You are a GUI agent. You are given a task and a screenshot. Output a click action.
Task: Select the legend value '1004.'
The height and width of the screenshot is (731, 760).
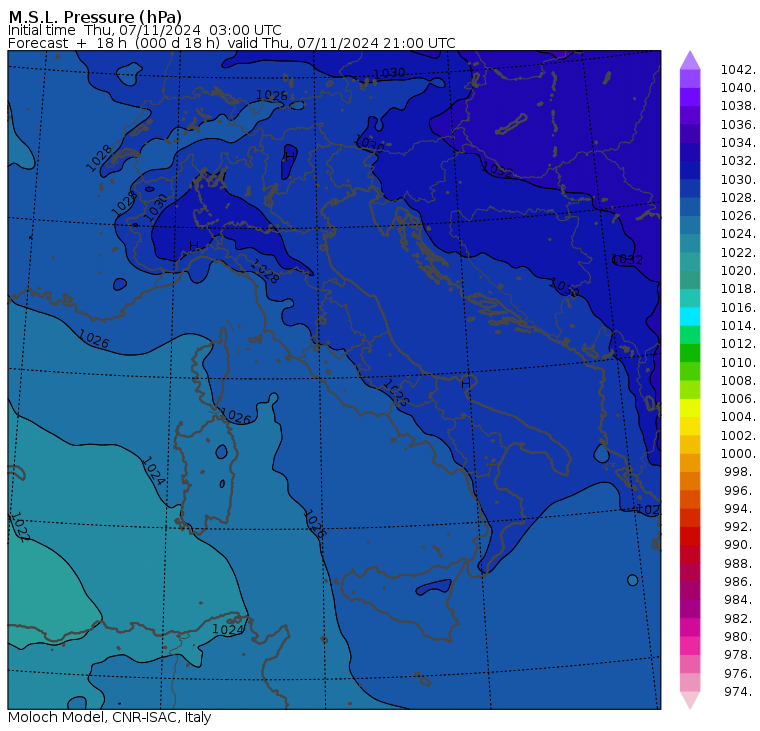(x=738, y=416)
